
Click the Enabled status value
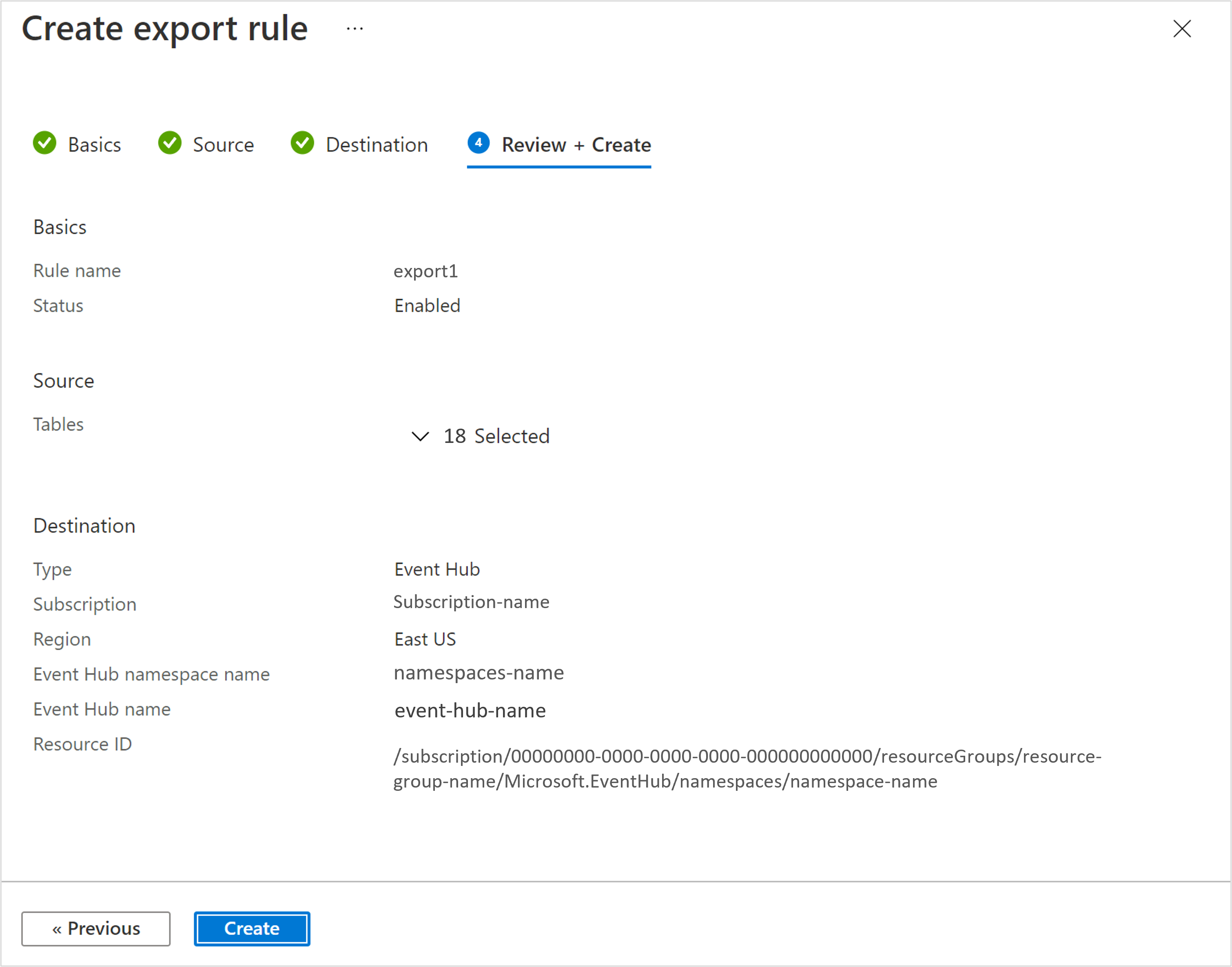[x=428, y=306]
